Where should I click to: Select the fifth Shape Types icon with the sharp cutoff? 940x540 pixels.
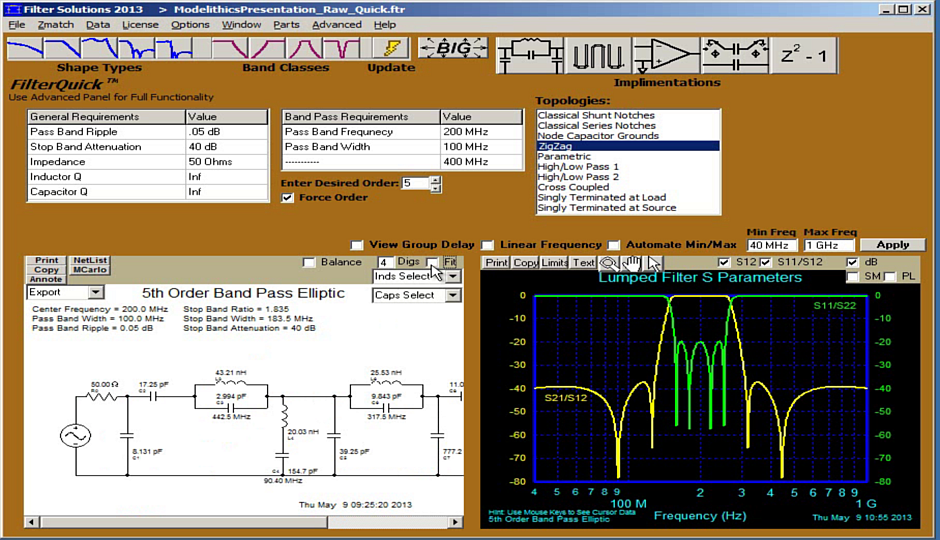(x=173, y=48)
